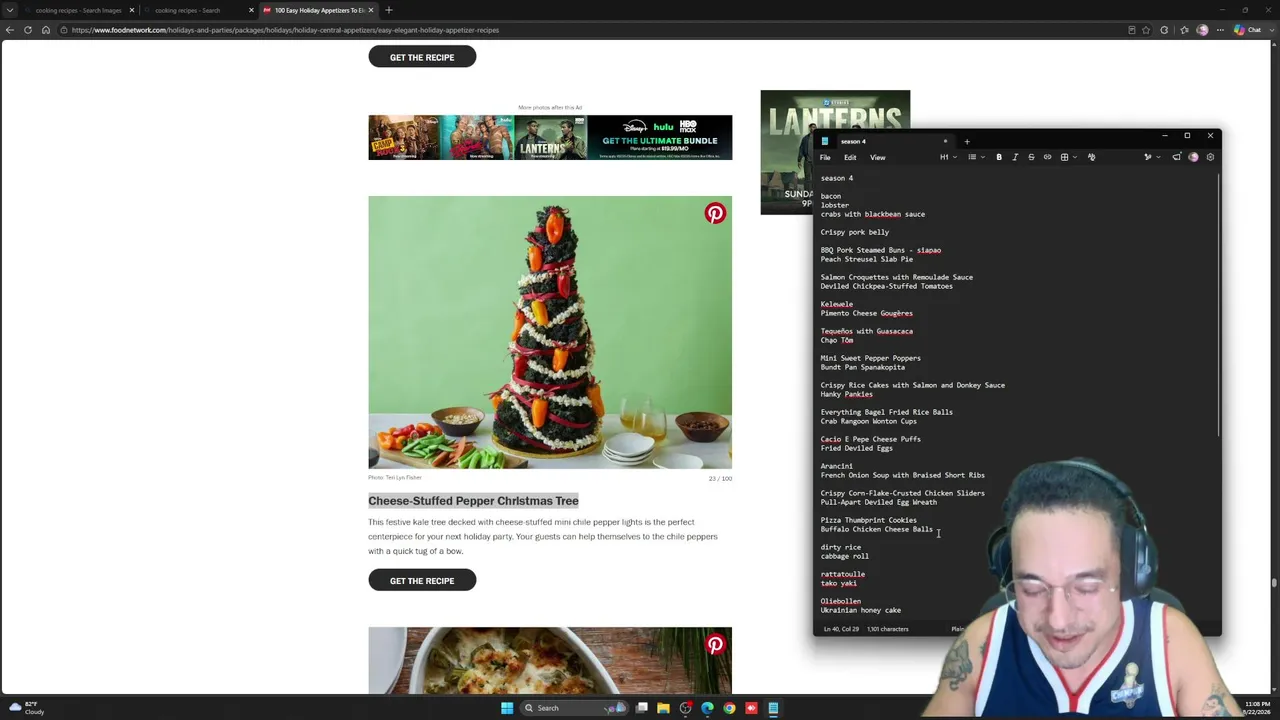Open the Notepad account avatar
Image resolution: width=1280 pixels, height=720 pixels.
point(1193,157)
